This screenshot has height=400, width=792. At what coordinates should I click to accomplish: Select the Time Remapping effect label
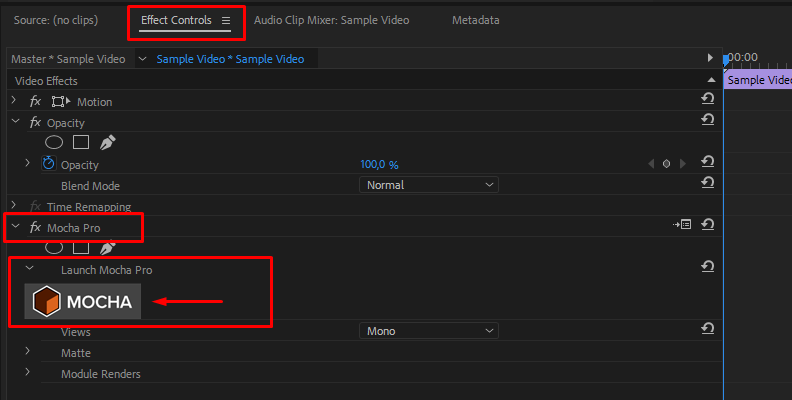pyautogui.click(x=89, y=207)
